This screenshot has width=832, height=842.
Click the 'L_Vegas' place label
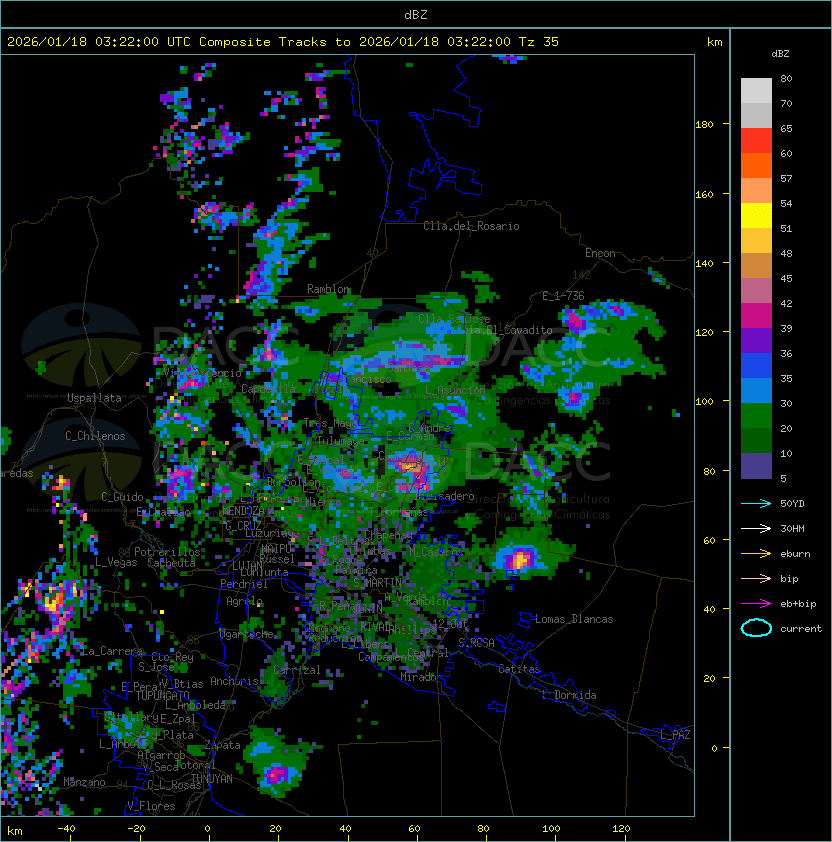(x=116, y=562)
